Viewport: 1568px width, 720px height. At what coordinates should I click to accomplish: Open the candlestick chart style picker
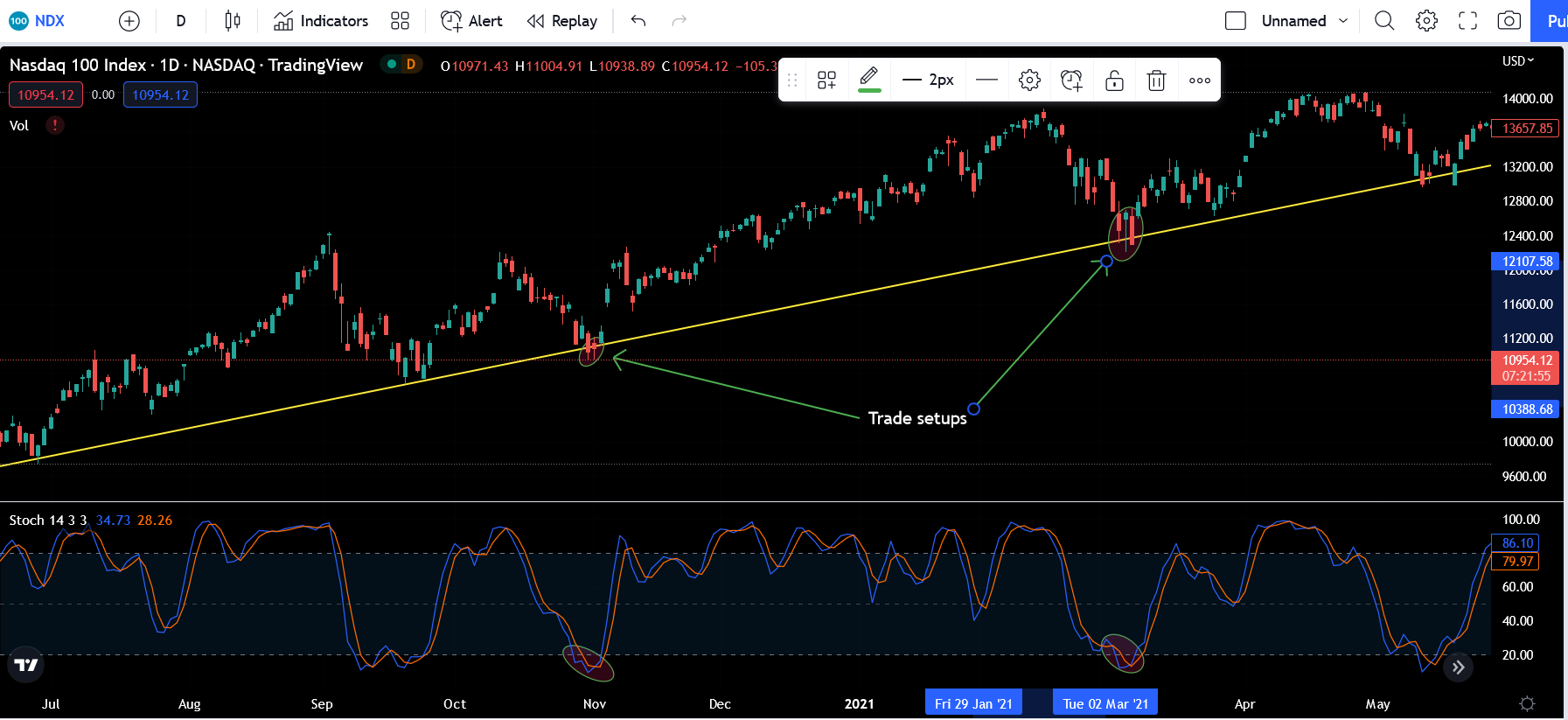232,21
